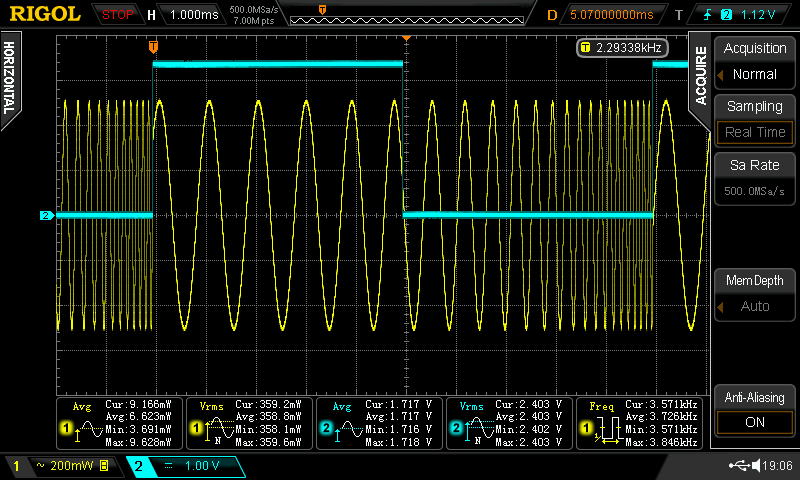Click the 500.0MSa/s value in Sa Rate
This screenshot has height=480, width=800.
click(x=755, y=191)
